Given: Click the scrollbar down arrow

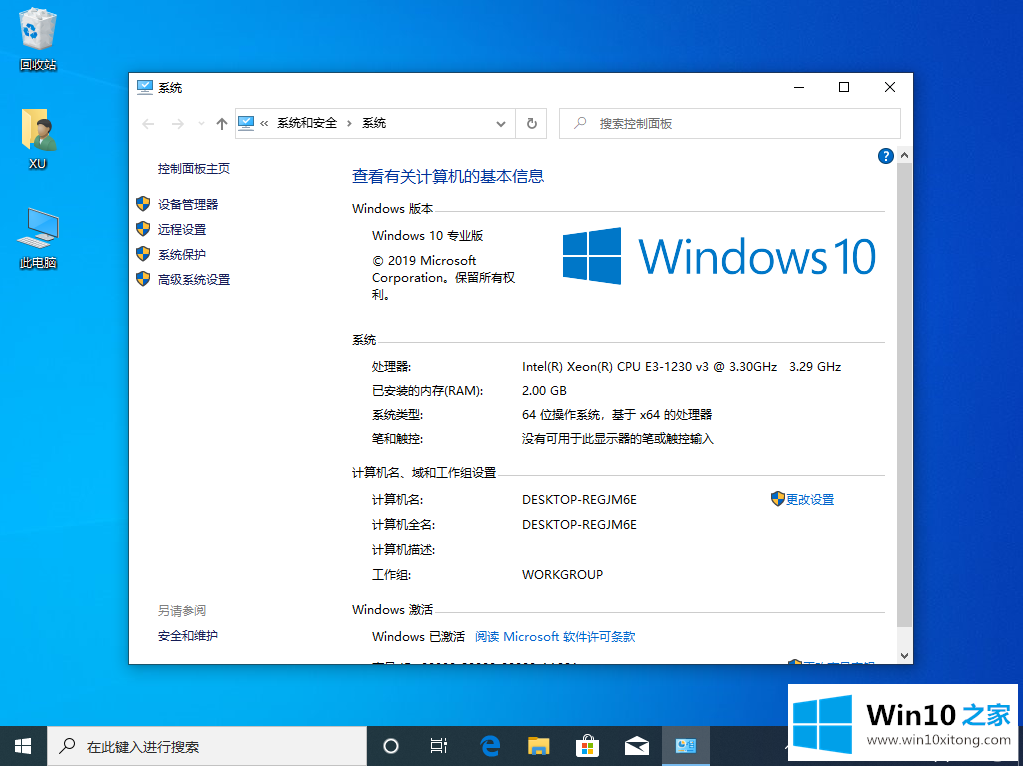Looking at the screenshot, I should coord(904,656).
